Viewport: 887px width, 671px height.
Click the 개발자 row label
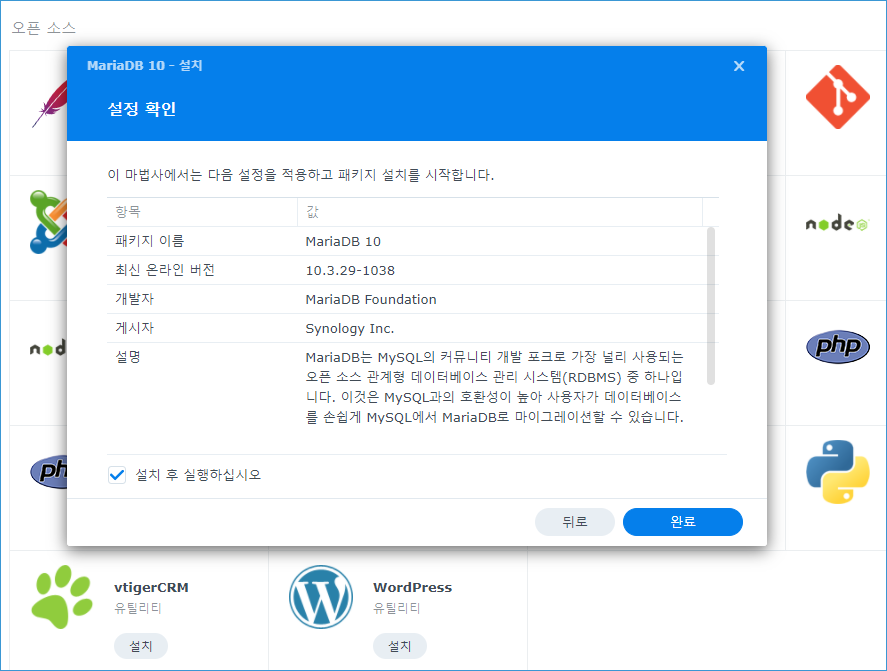135,299
